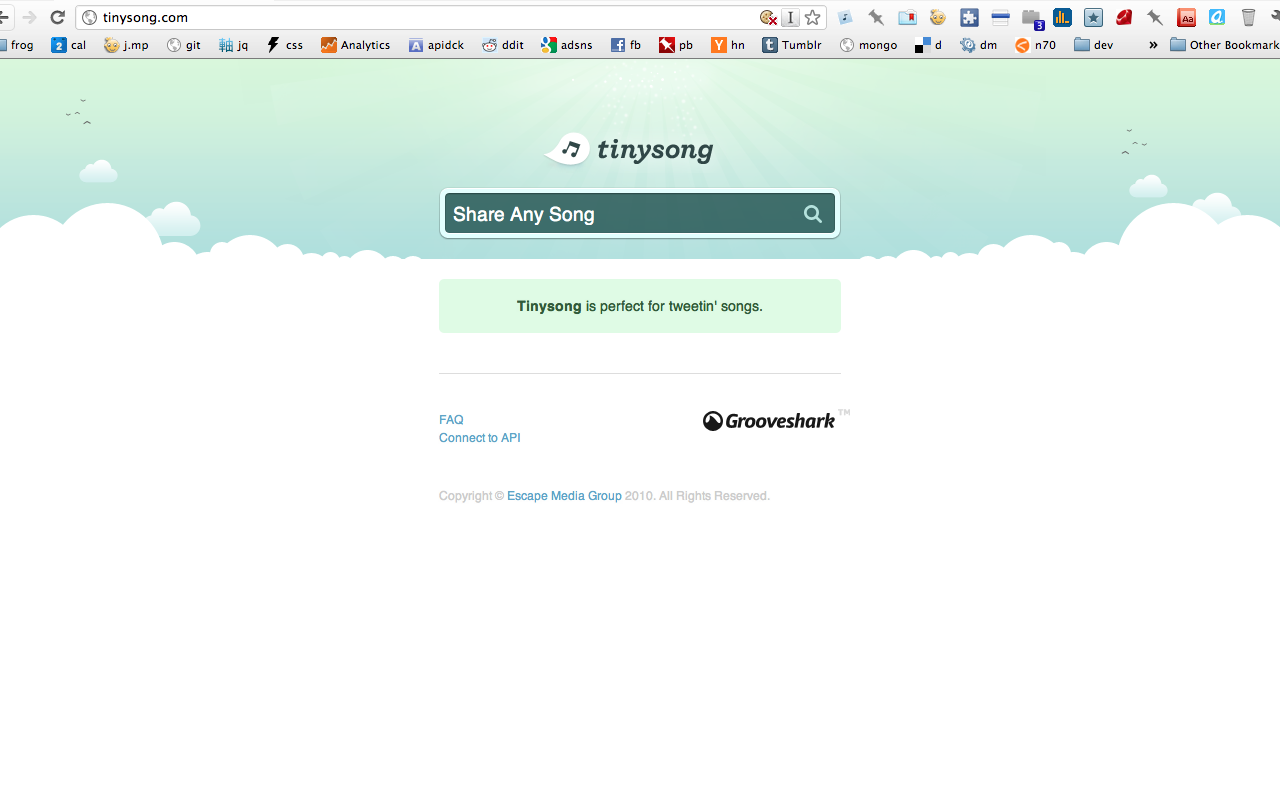The image size is (1280, 800).
Task: Click the music note extension icon
Action: coord(845,17)
